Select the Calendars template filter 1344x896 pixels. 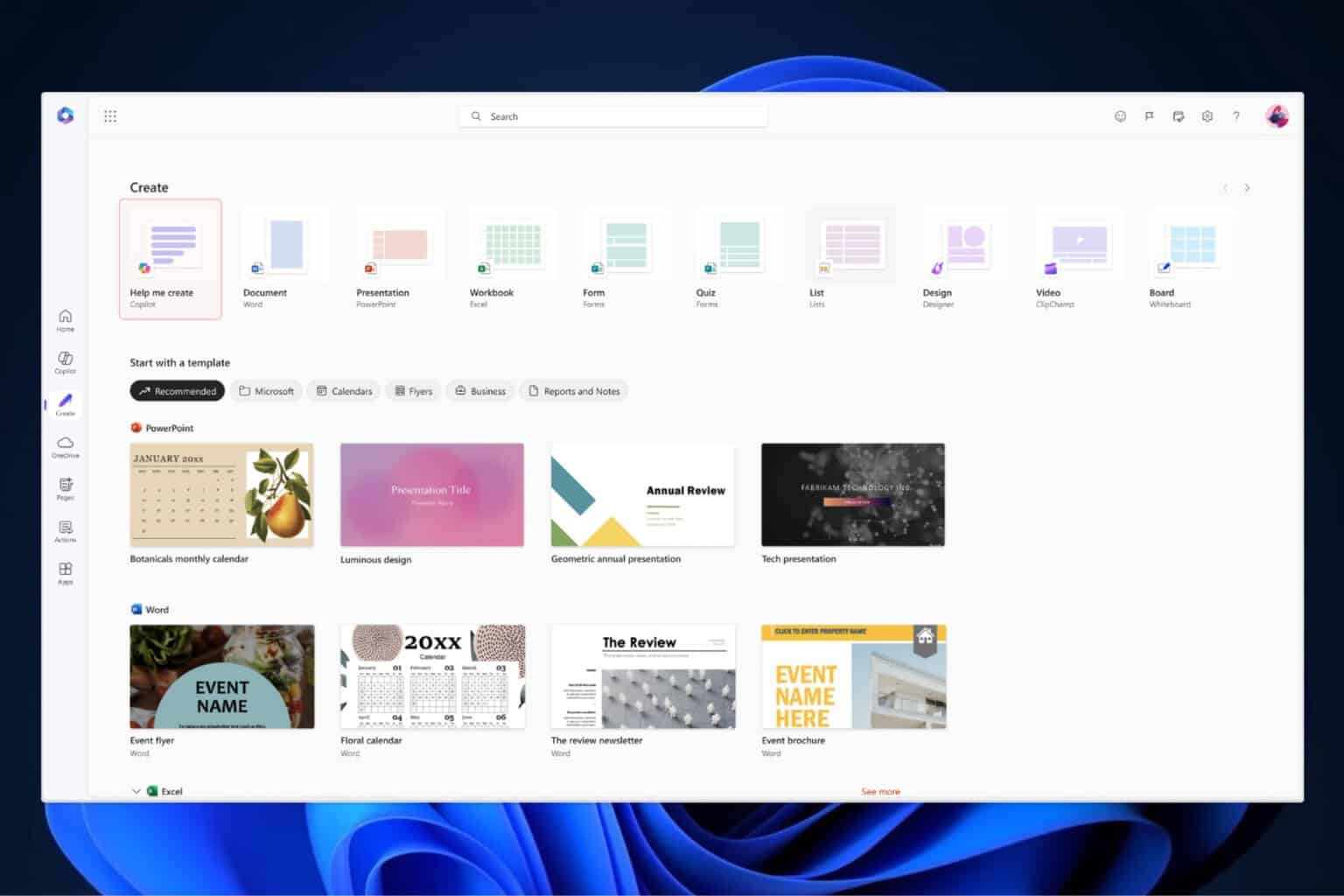pos(344,391)
